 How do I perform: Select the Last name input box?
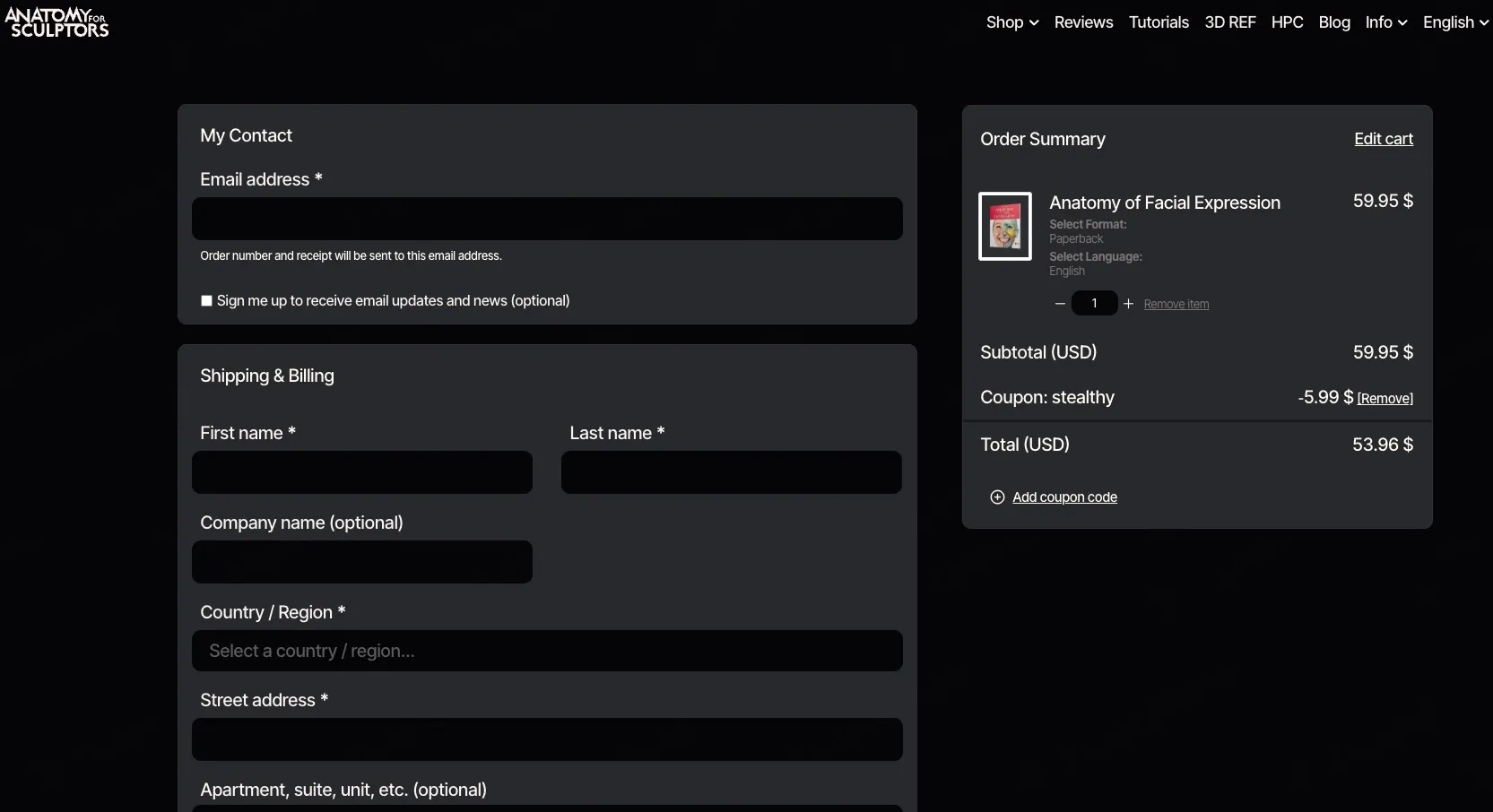732,472
